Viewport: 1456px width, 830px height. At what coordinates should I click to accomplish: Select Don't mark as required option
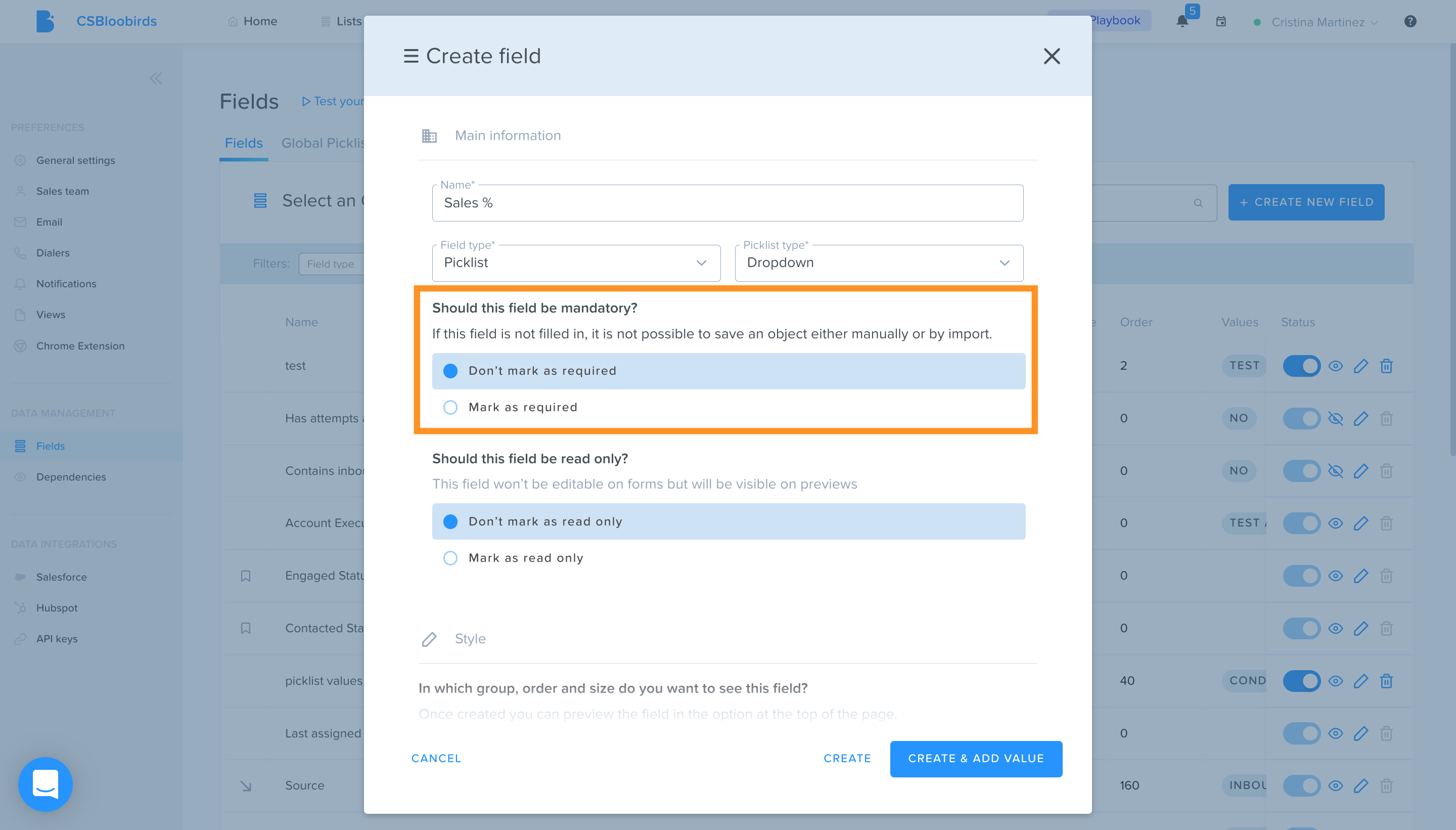[729, 371]
